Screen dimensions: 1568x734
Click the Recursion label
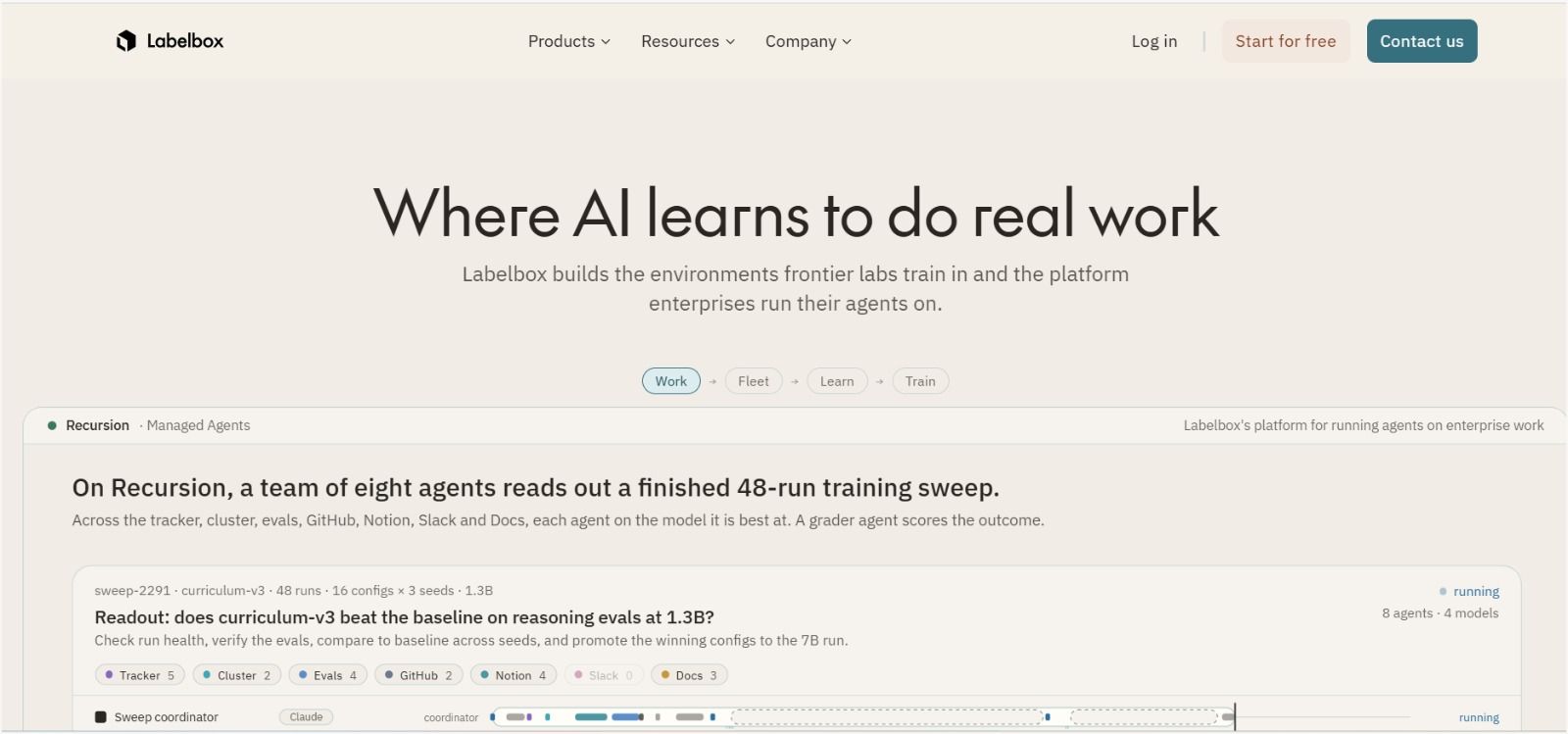tap(97, 425)
